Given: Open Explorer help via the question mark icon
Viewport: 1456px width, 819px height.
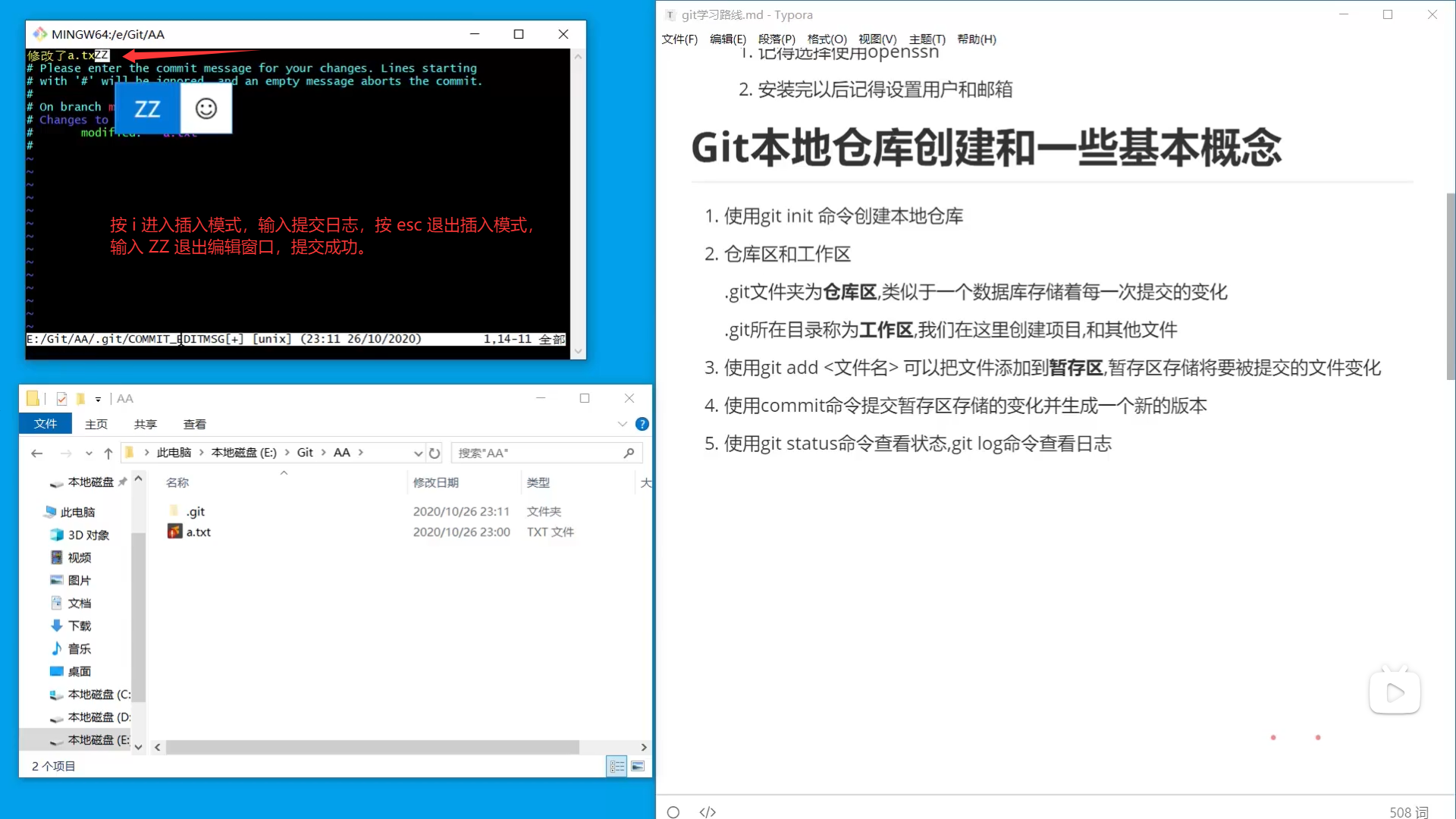Looking at the screenshot, I should tap(642, 424).
